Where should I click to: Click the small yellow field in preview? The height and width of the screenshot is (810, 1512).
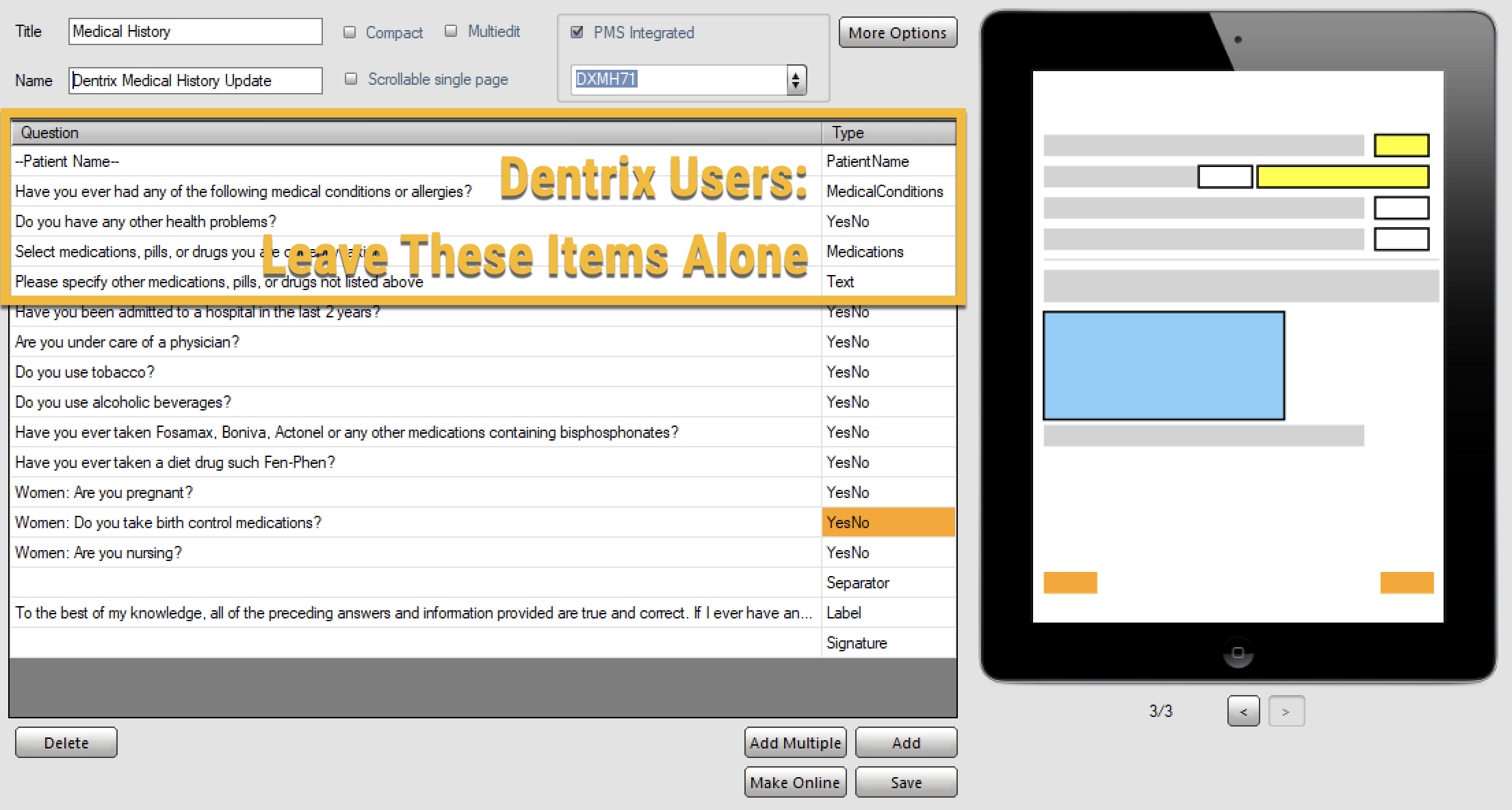1402,145
